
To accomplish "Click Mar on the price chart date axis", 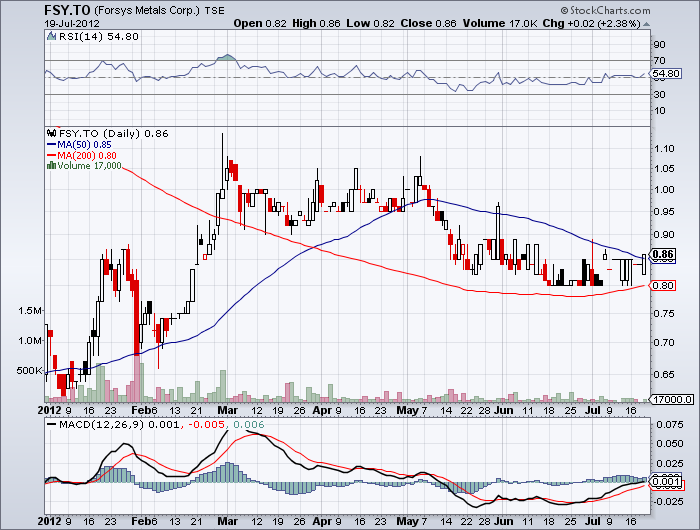I will (x=228, y=410).
